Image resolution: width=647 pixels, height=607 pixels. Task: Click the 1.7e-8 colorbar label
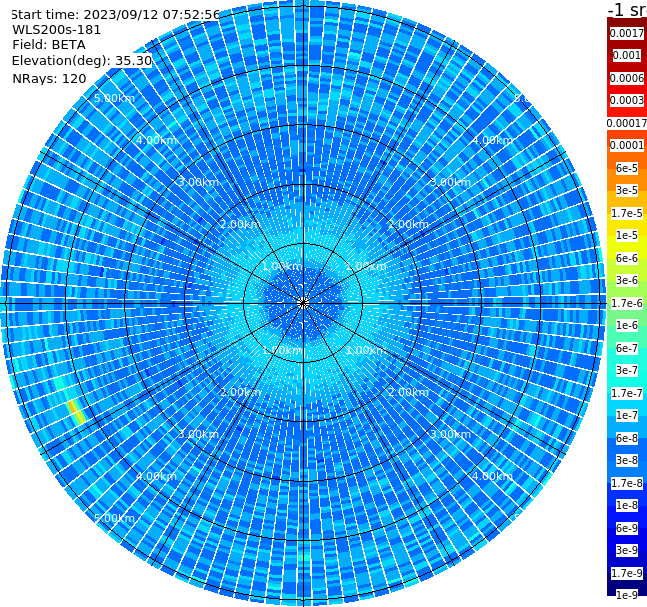click(x=627, y=483)
